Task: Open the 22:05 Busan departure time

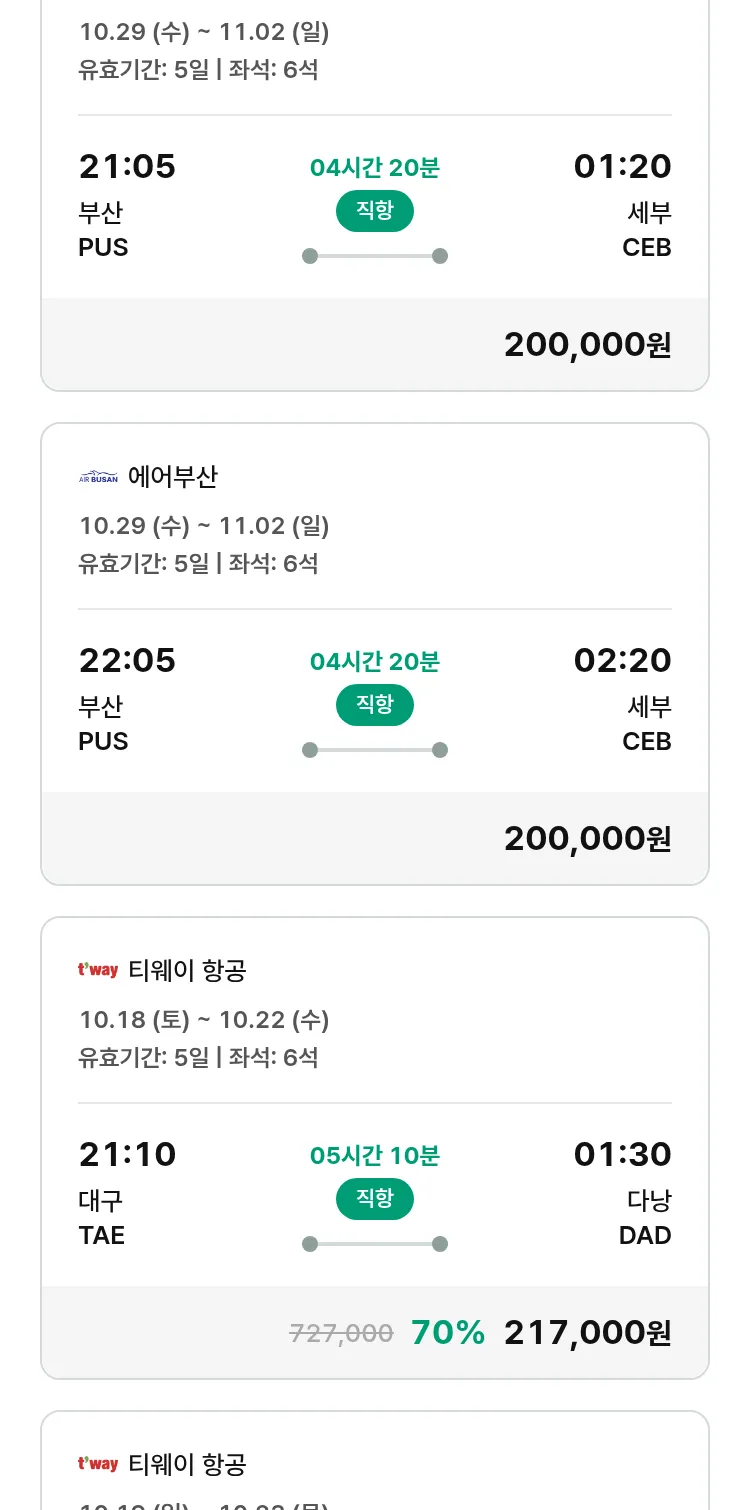Action: (127, 661)
